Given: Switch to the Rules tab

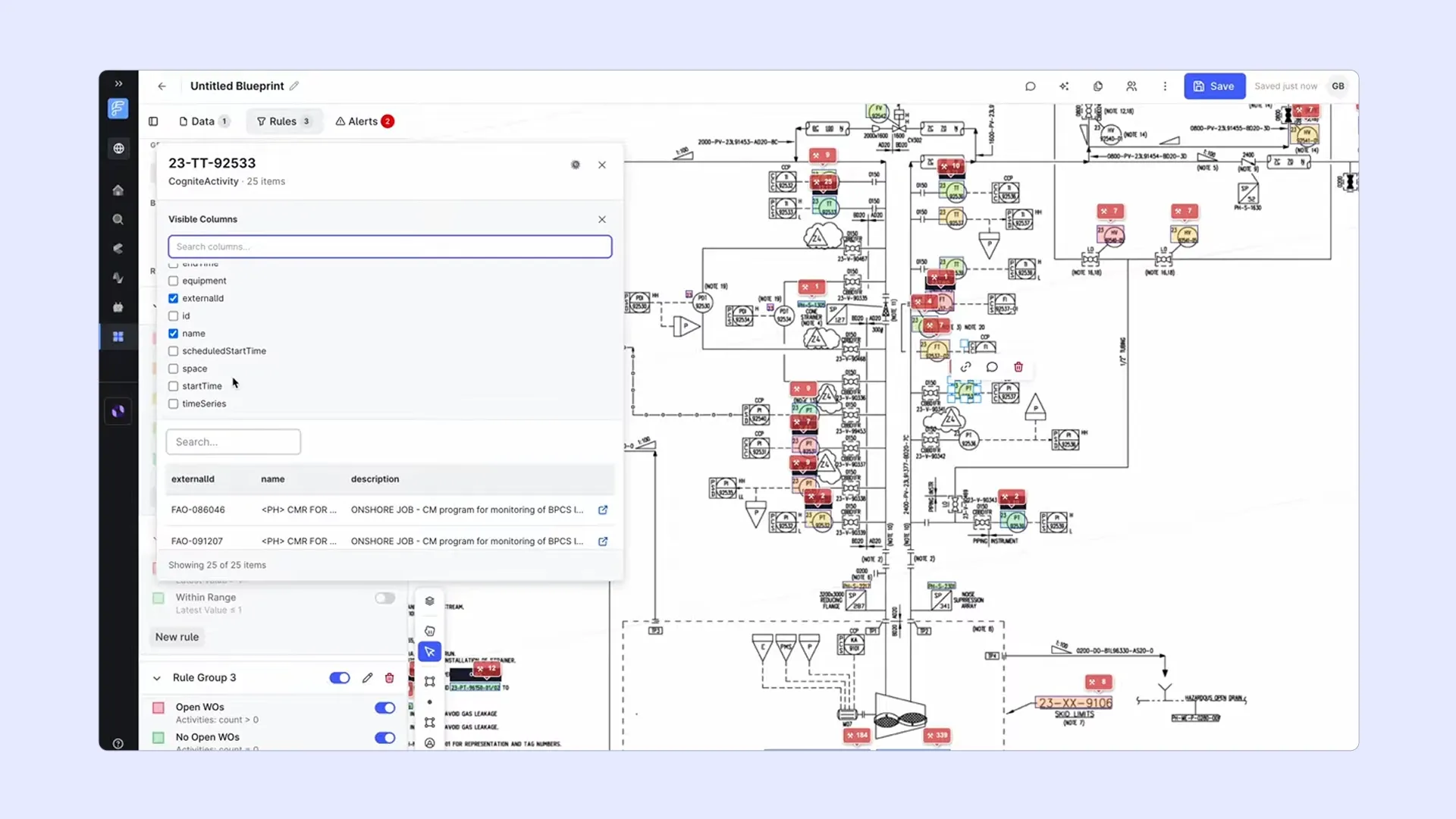Looking at the screenshot, I should (284, 121).
